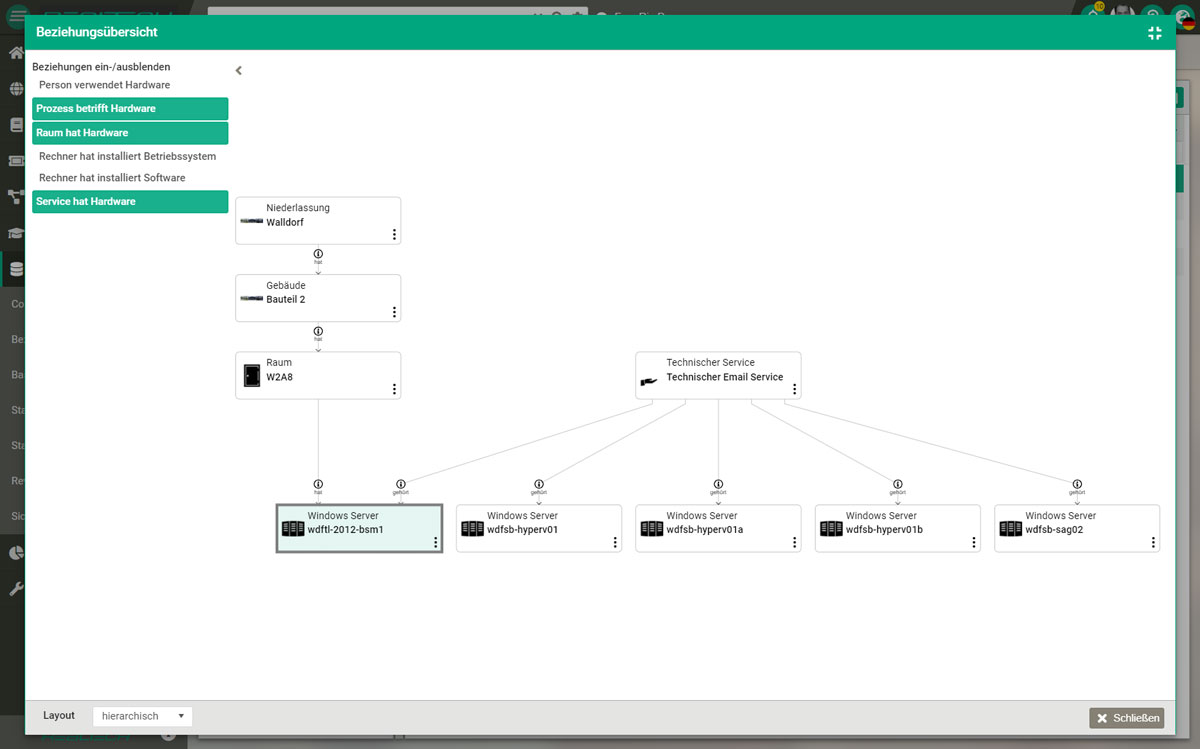
Task: Click the gehört relation icon above wdfsb-sag02
Action: tap(1077, 481)
